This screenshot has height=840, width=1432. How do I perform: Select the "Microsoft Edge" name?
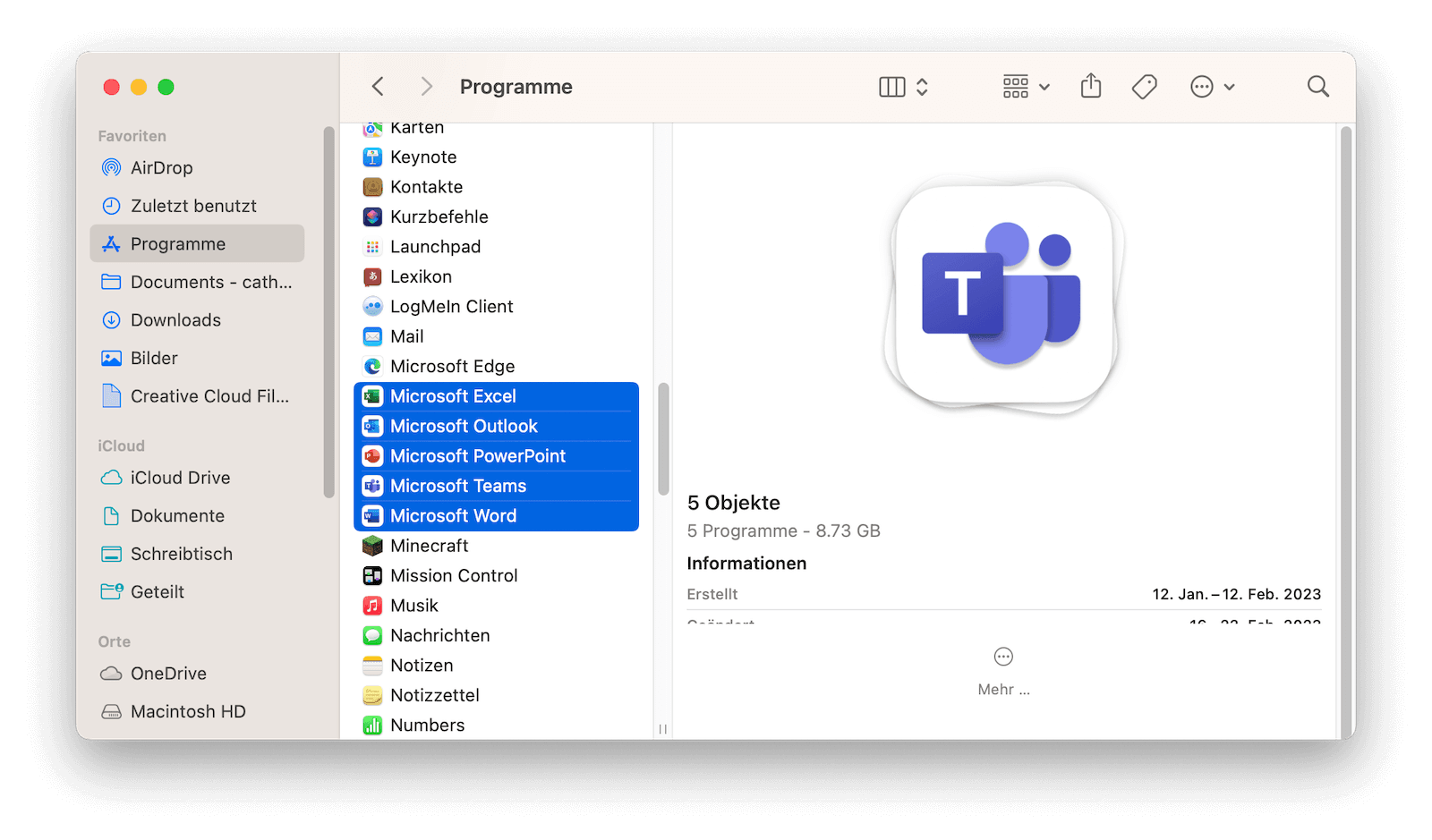[453, 367]
